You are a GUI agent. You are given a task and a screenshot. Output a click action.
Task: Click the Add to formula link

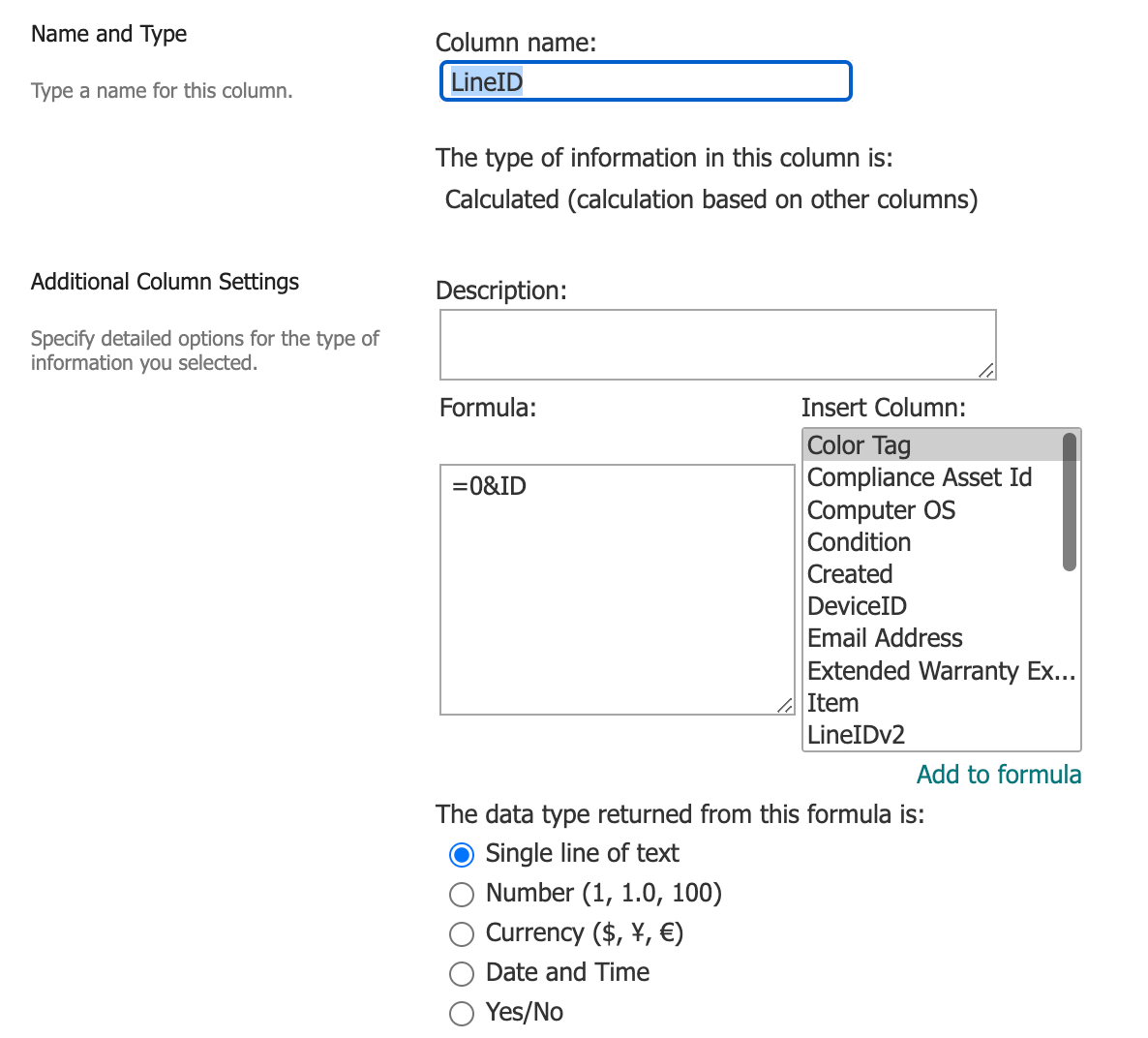pyautogui.click(x=998, y=775)
